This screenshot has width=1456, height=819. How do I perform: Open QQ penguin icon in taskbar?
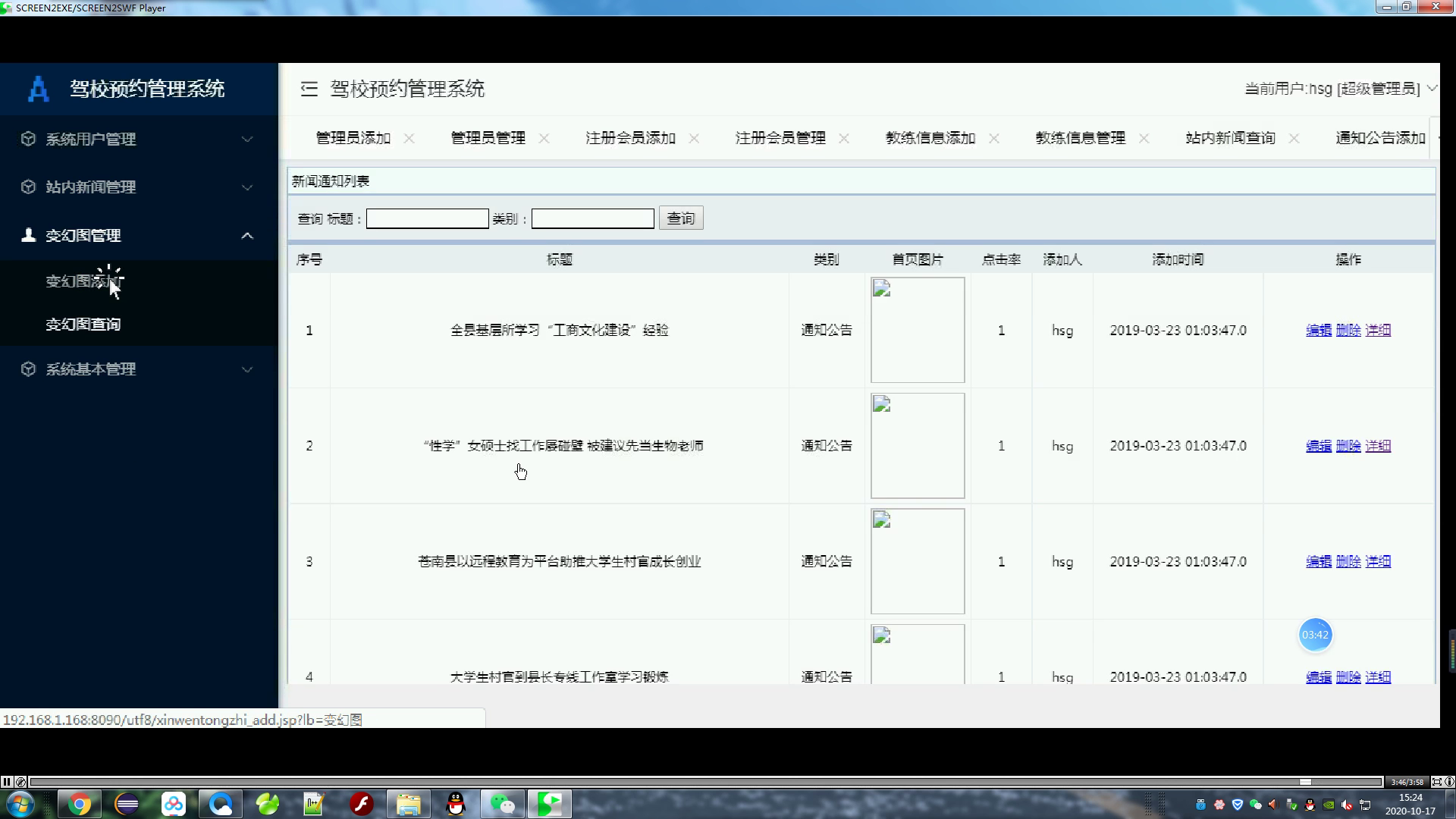click(x=455, y=804)
